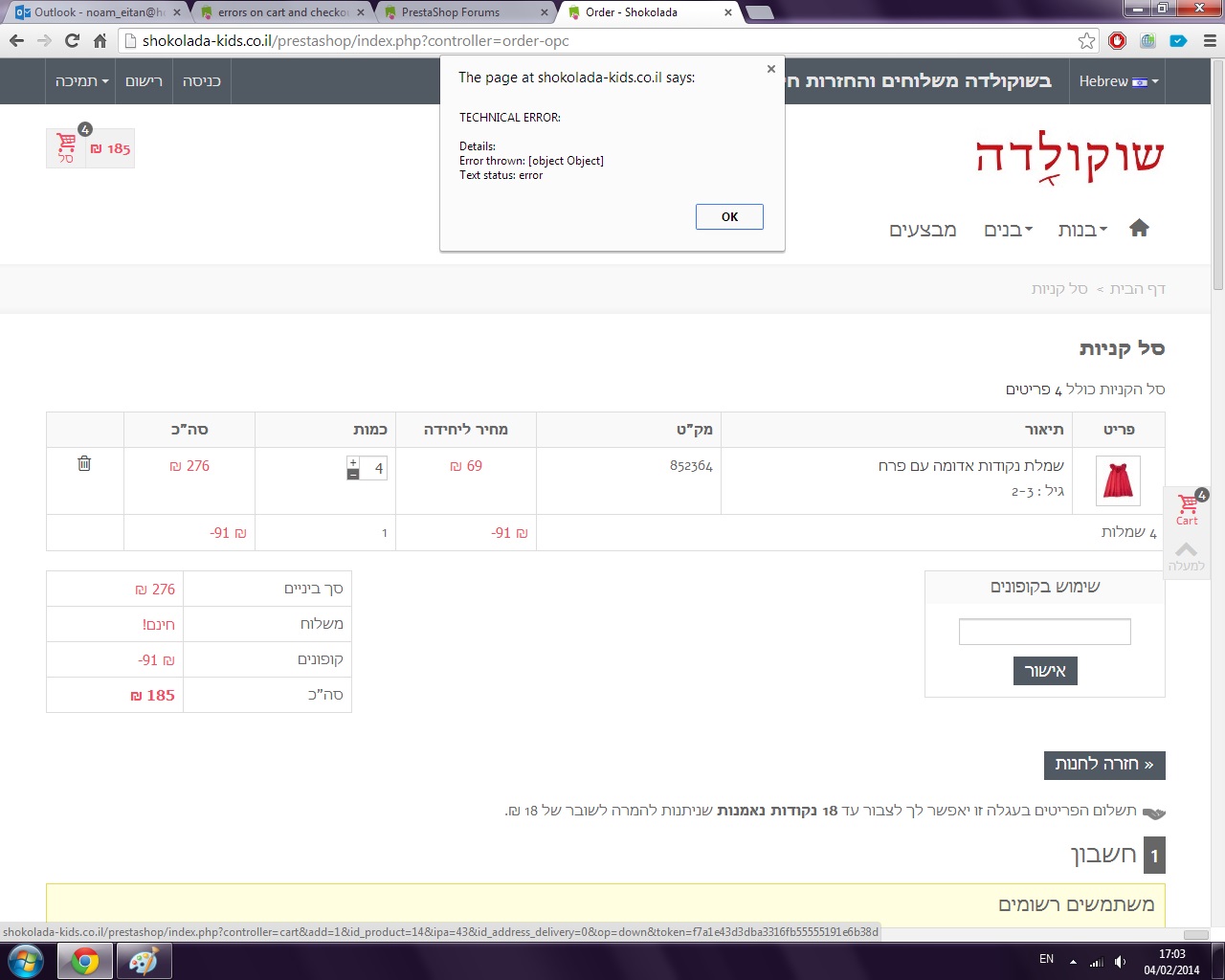Decrease quantity with the minus button
Screen dimensions: 1225x980
pos(353,474)
